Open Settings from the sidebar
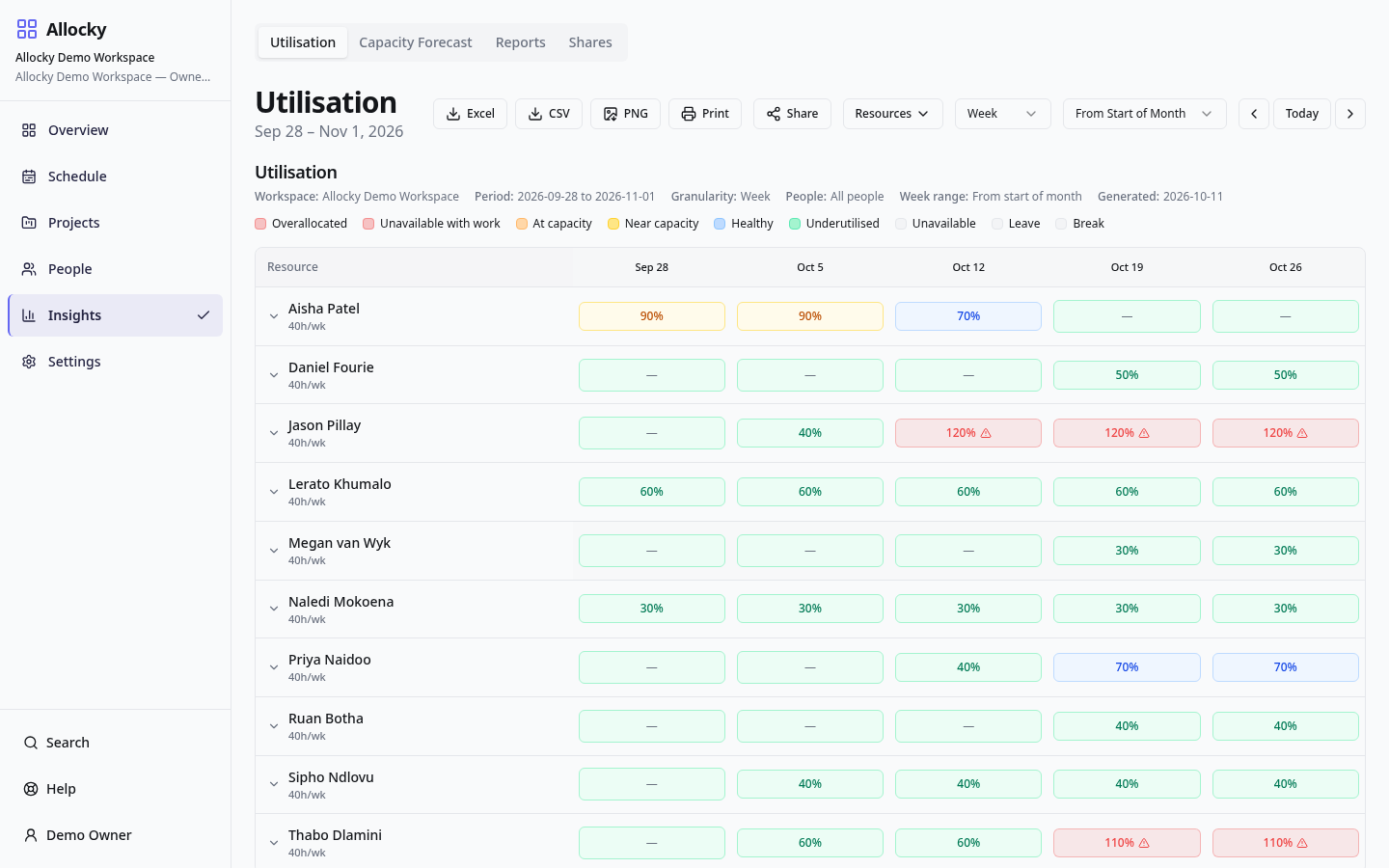 [x=115, y=362]
